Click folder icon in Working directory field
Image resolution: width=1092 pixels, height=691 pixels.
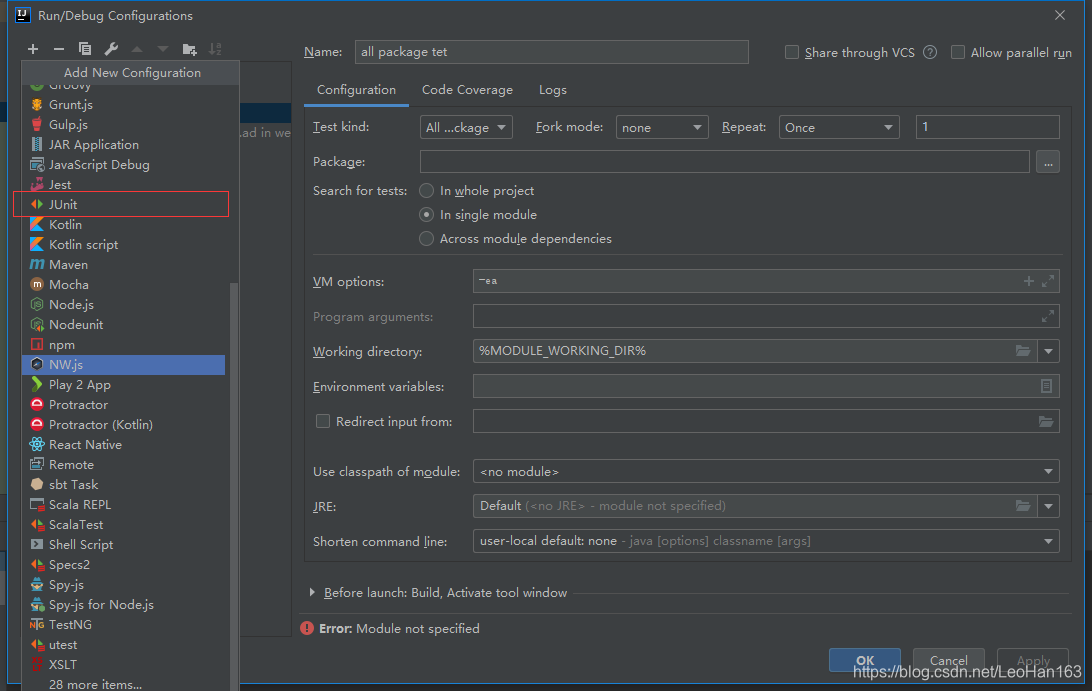click(x=1022, y=351)
